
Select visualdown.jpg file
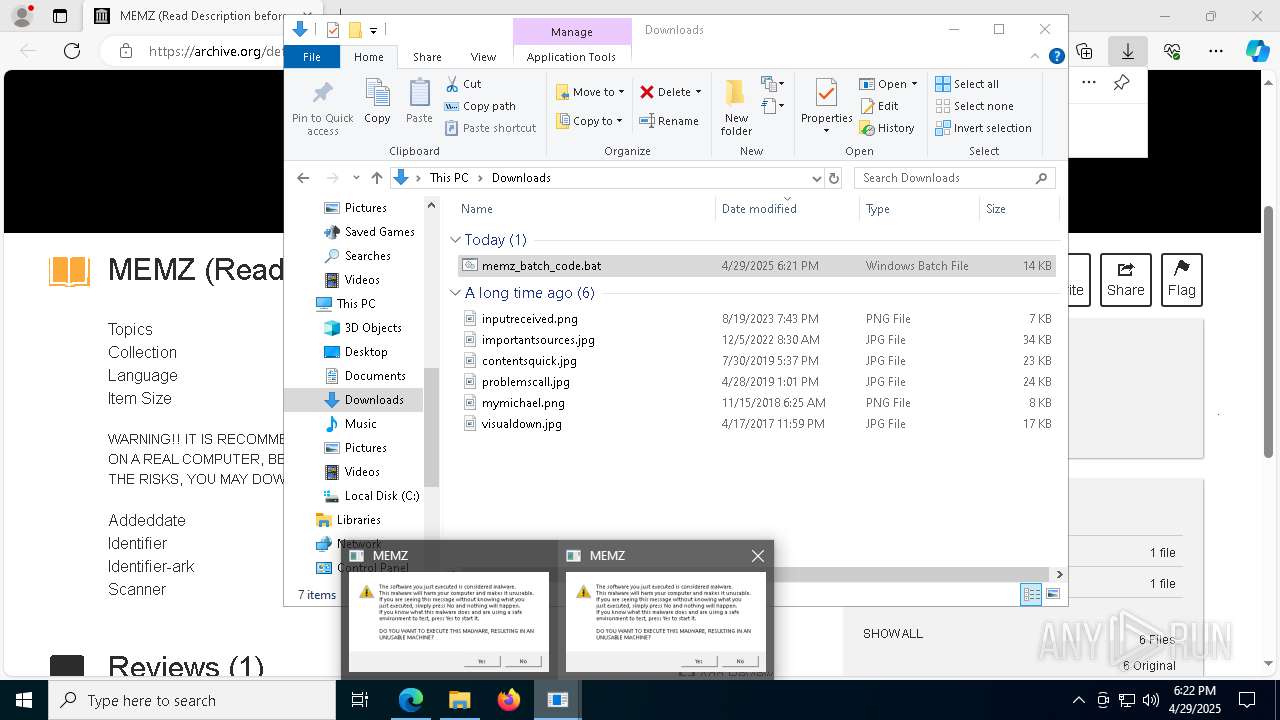pos(756,424)
